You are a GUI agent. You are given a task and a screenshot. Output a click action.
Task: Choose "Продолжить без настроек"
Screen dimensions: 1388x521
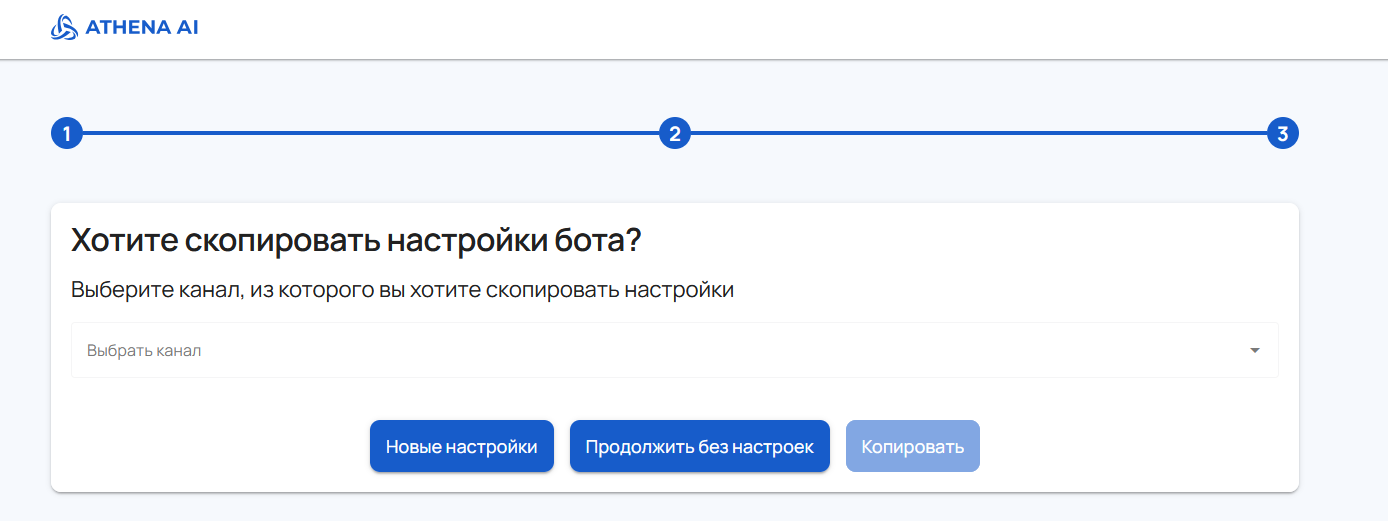699,446
